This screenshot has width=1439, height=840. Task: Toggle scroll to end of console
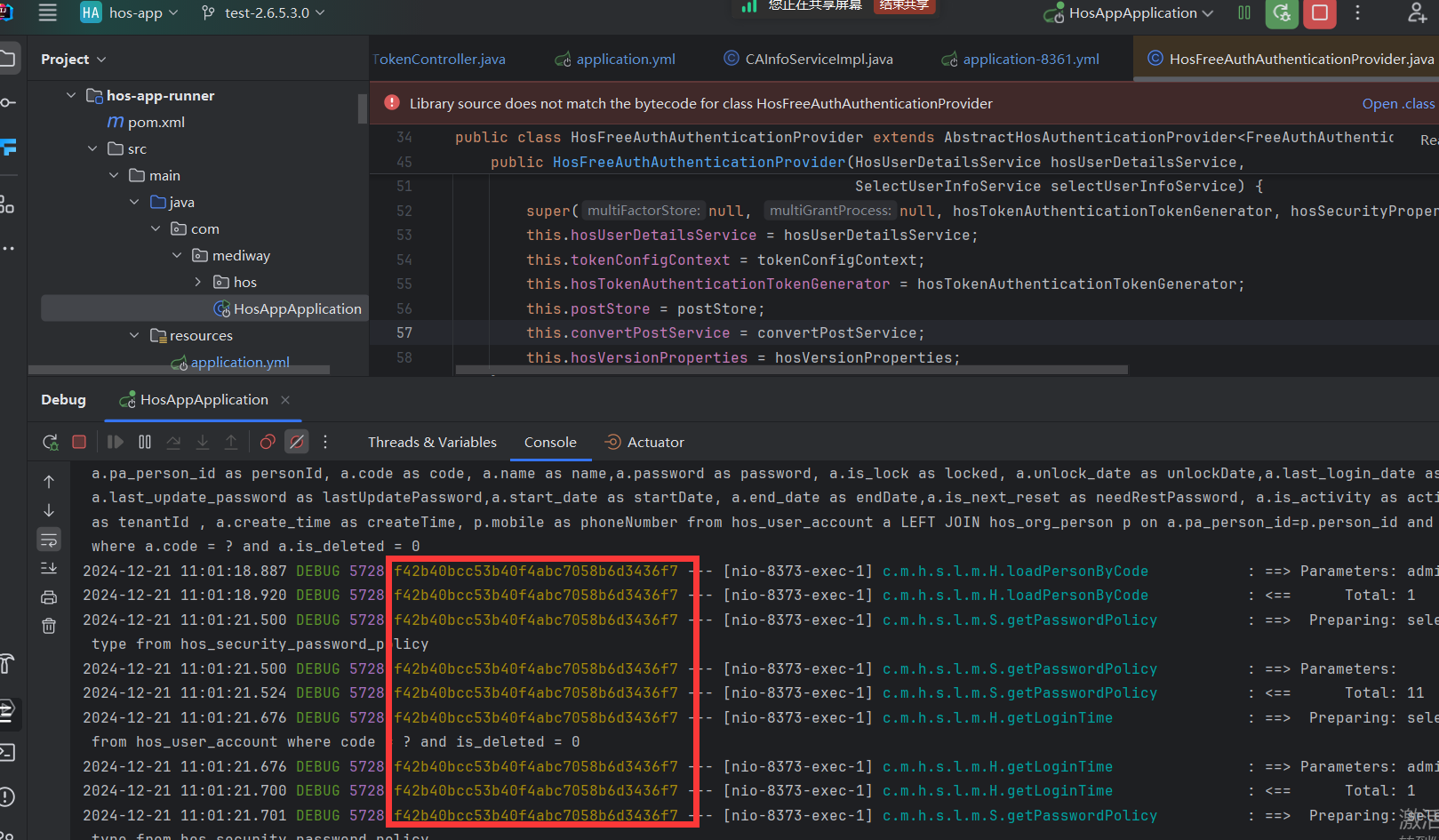49,568
